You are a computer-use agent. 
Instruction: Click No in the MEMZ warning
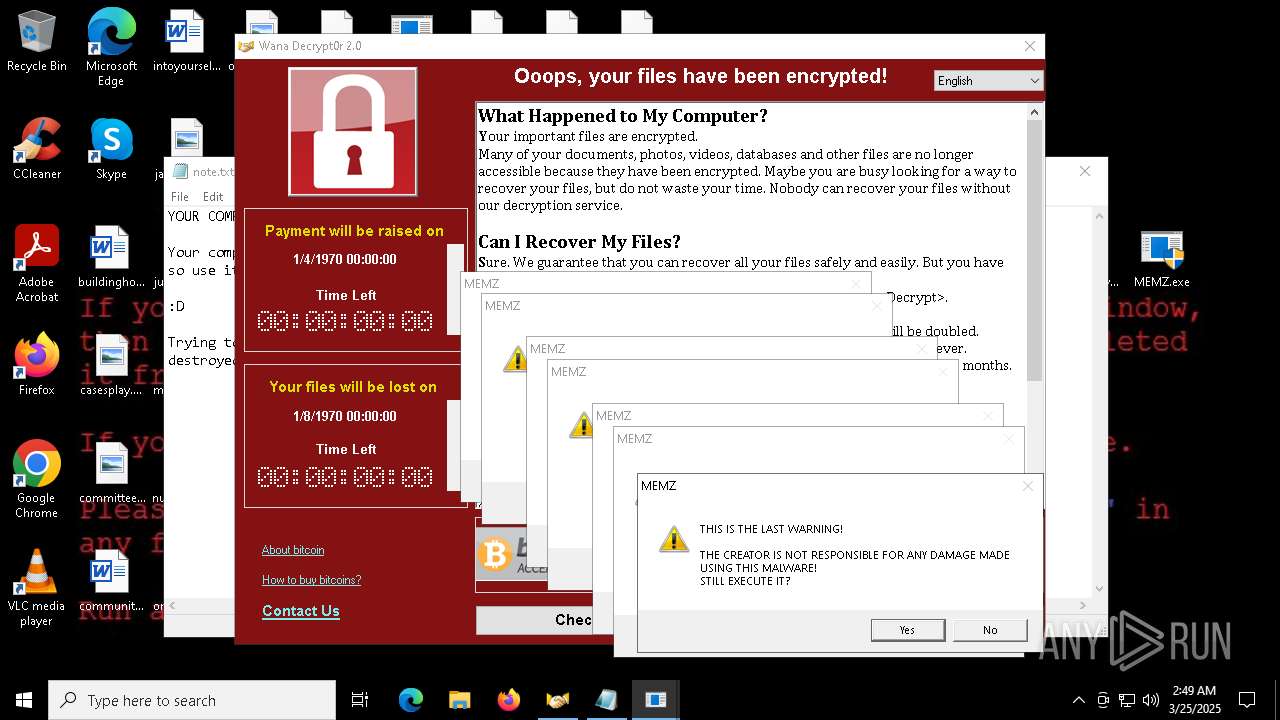[990, 630]
